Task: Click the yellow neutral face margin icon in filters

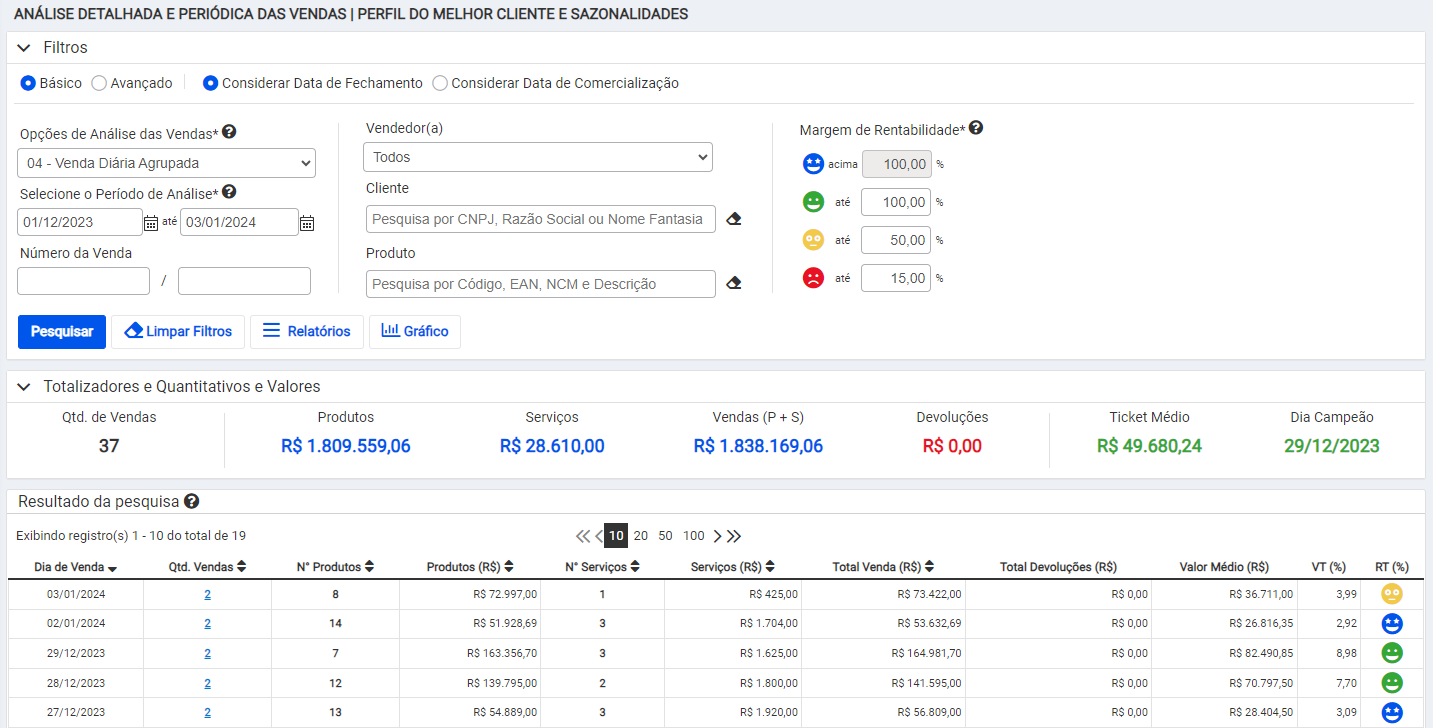Action: 814,240
